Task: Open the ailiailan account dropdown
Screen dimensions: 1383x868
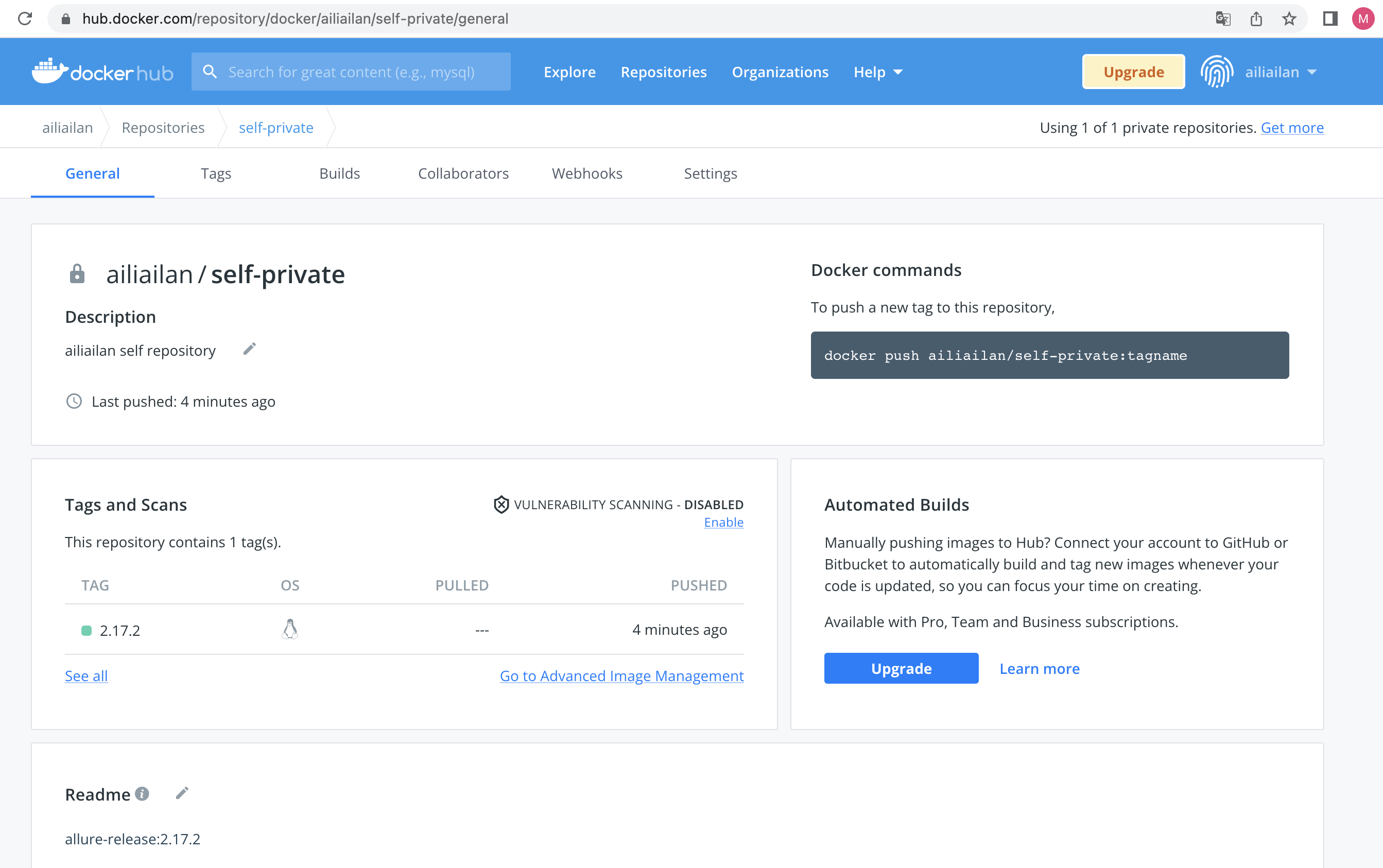Action: click(1281, 72)
